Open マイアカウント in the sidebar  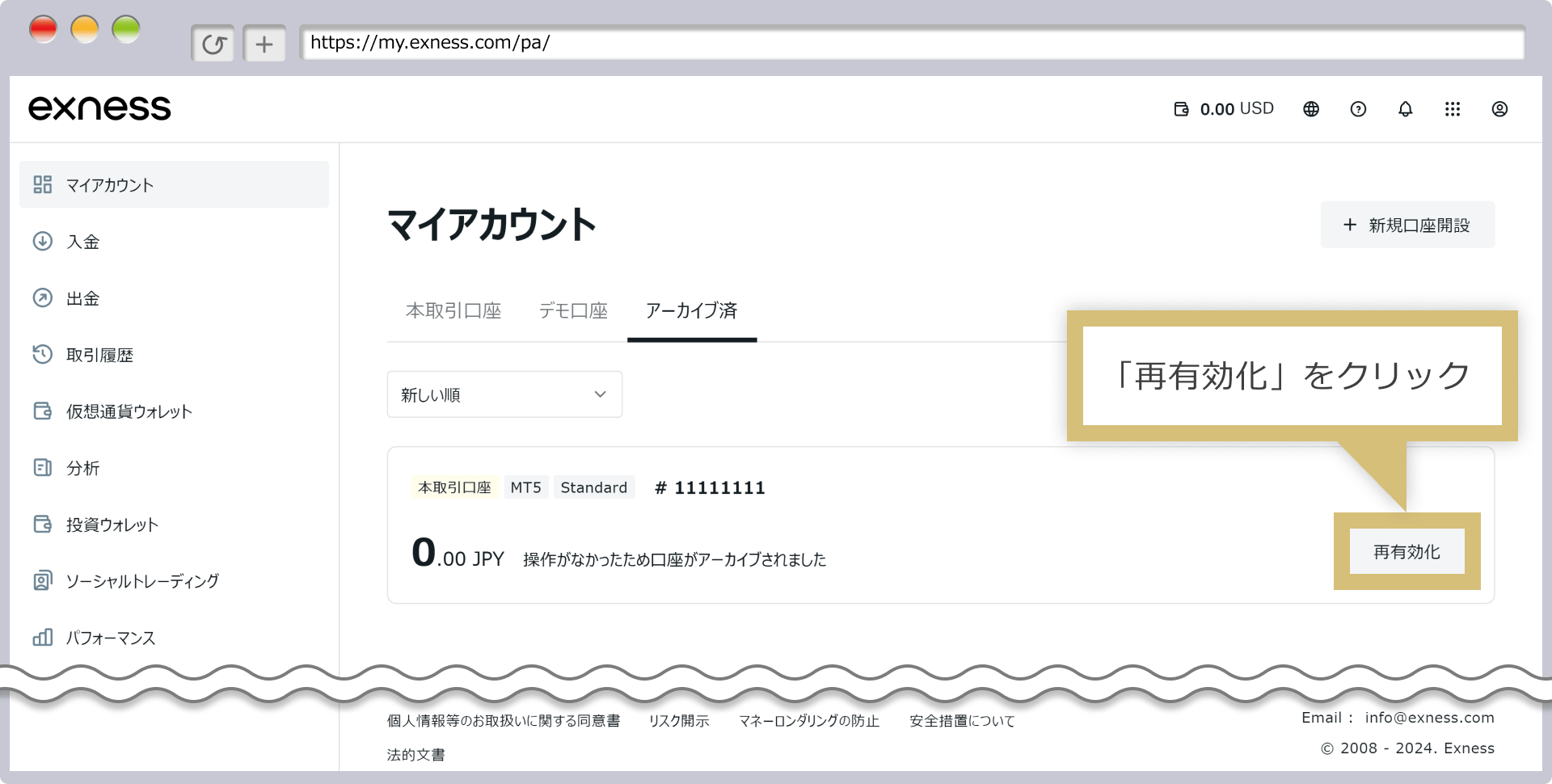tap(174, 184)
